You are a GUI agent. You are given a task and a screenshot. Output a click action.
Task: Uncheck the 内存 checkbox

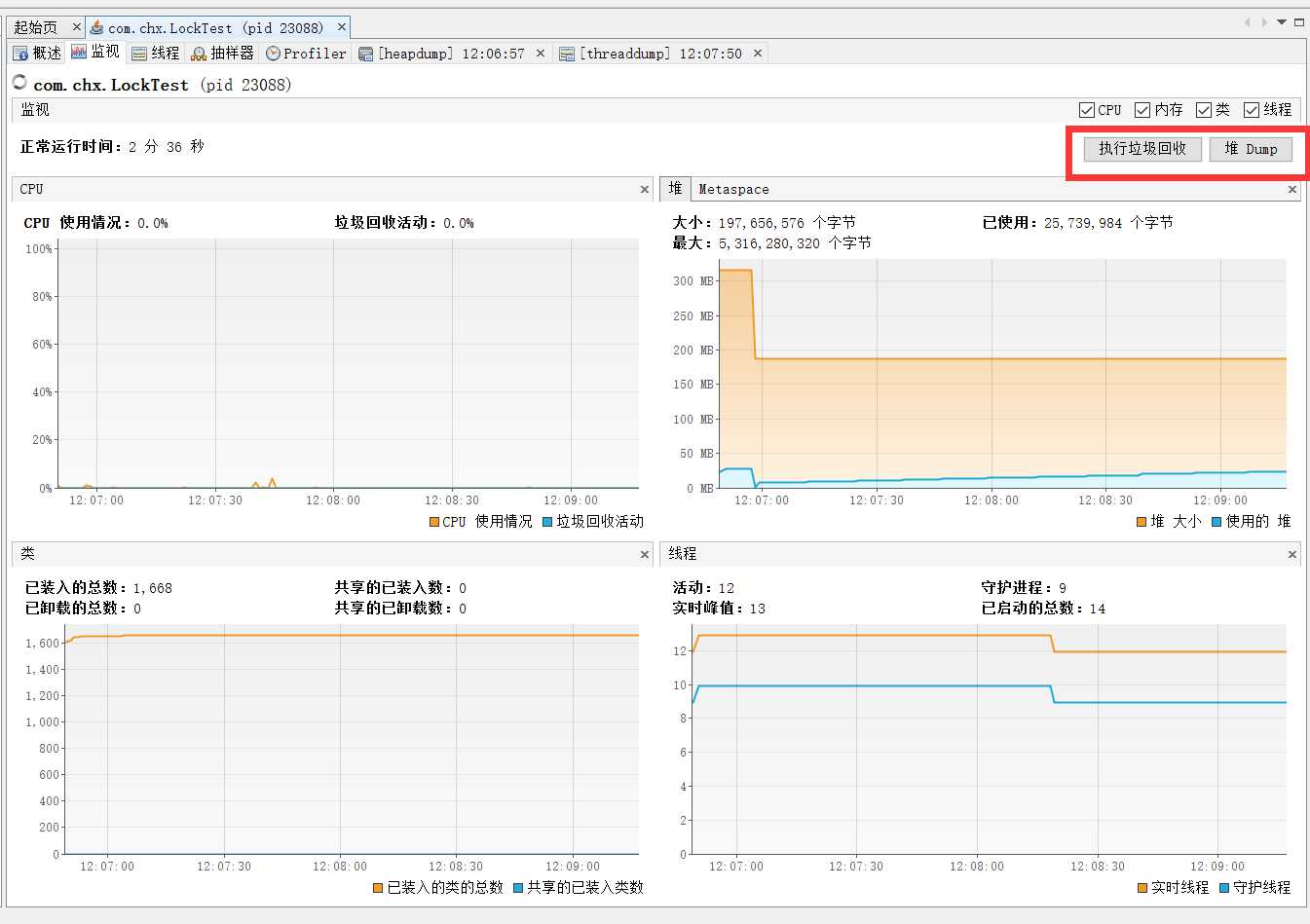(1142, 110)
